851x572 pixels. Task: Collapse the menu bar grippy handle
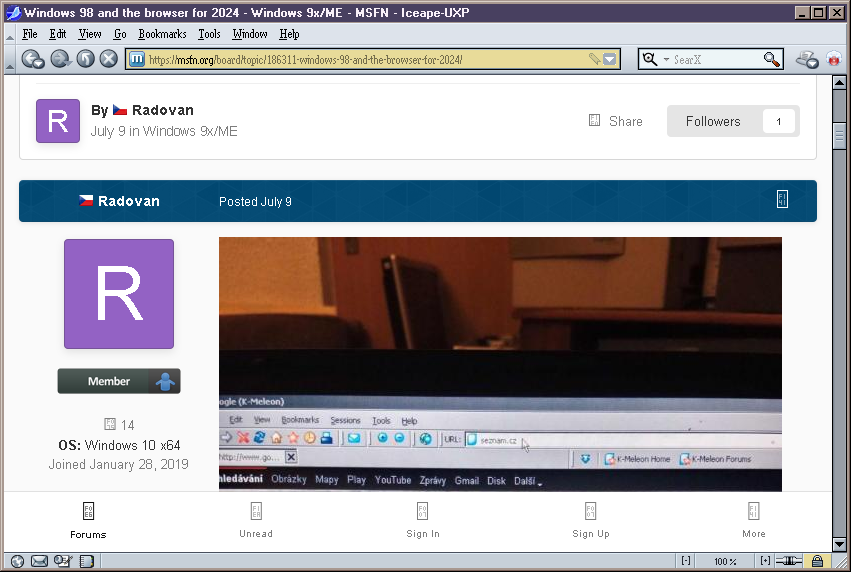pos(10,34)
